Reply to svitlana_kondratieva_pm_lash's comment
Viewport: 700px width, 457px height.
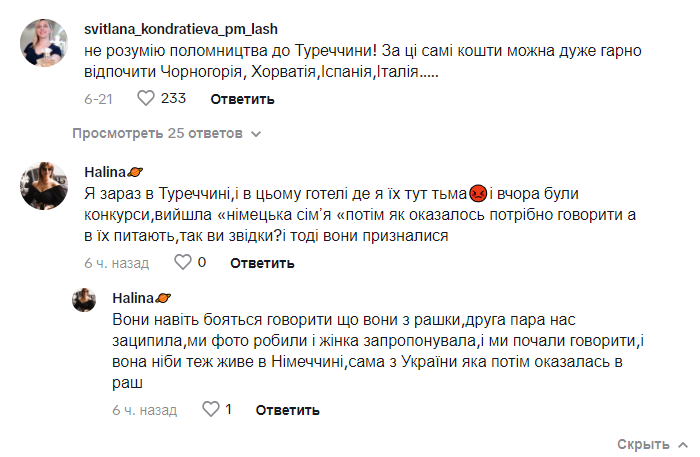(x=242, y=99)
